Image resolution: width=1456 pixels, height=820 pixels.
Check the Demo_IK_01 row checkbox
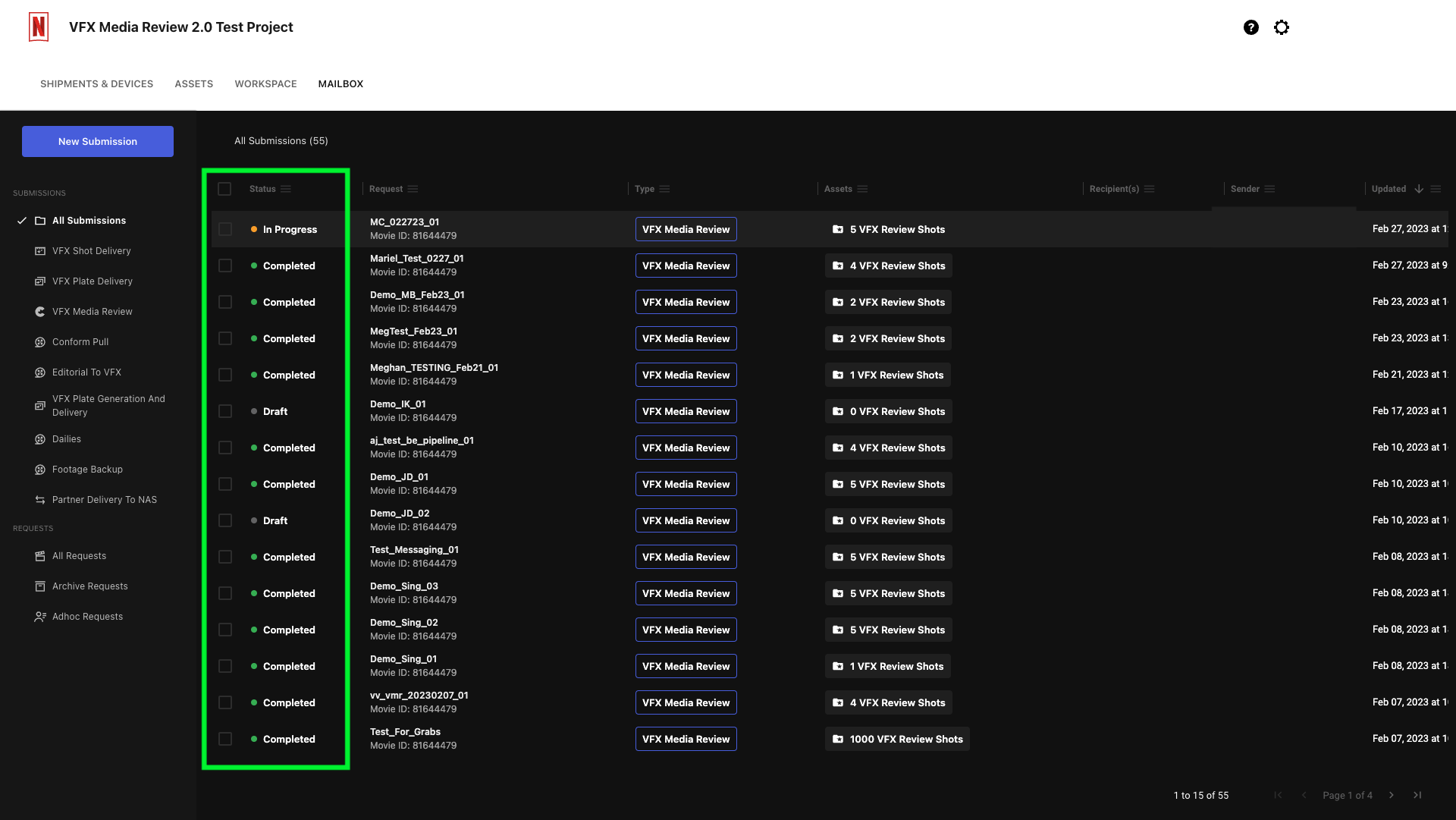[x=225, y=411]
